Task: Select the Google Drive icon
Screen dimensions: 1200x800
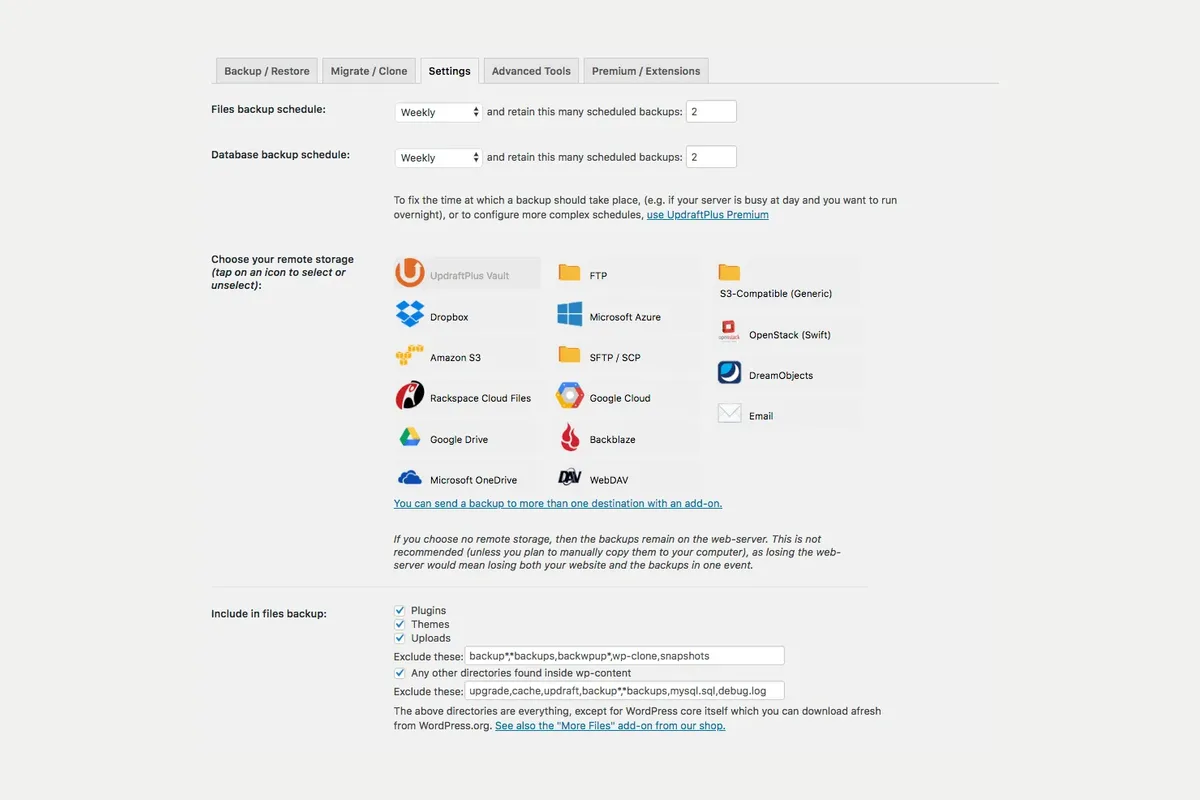Action: [410, 437]
